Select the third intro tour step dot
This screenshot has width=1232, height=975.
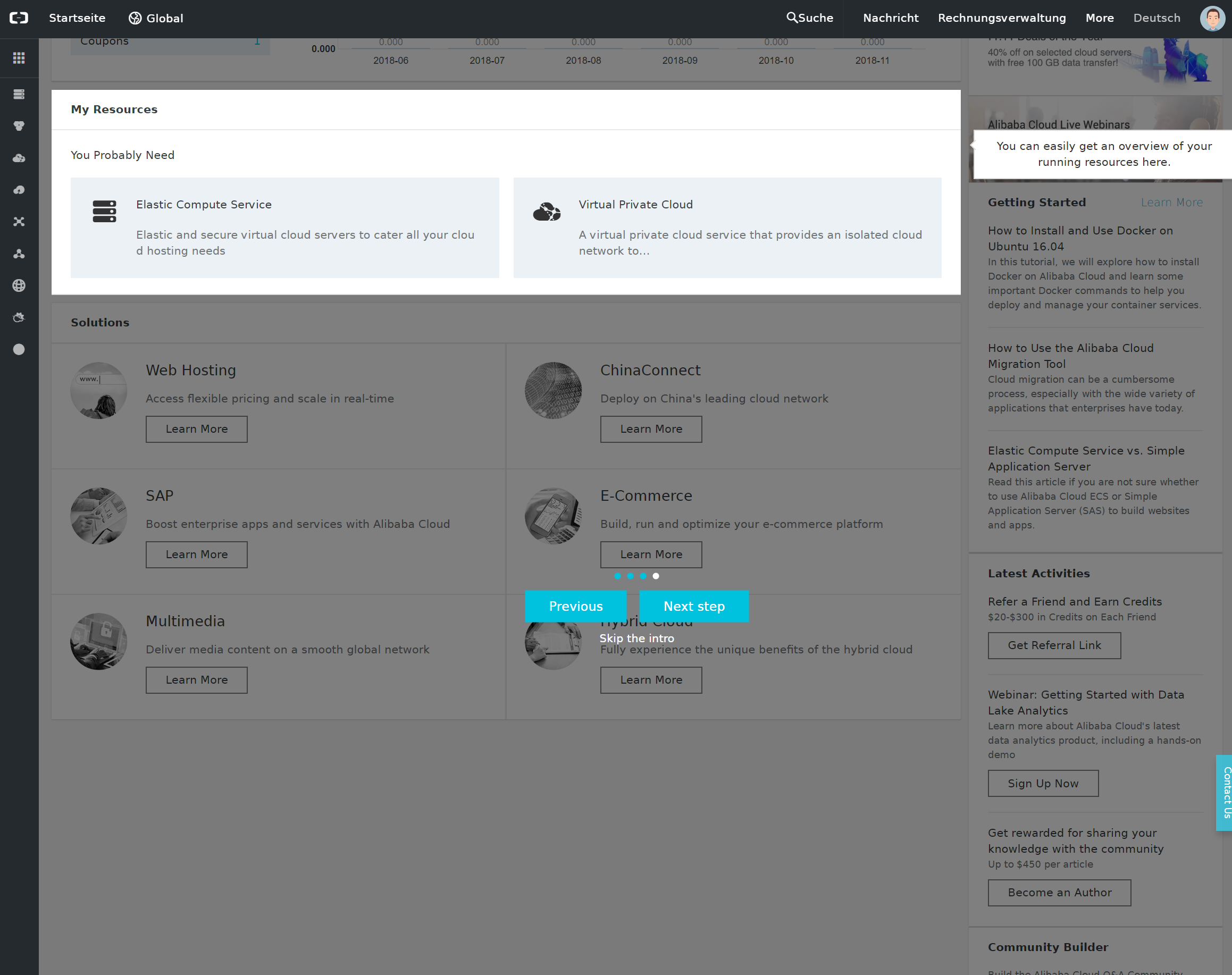pyautogui.click(x=643, y=576)
